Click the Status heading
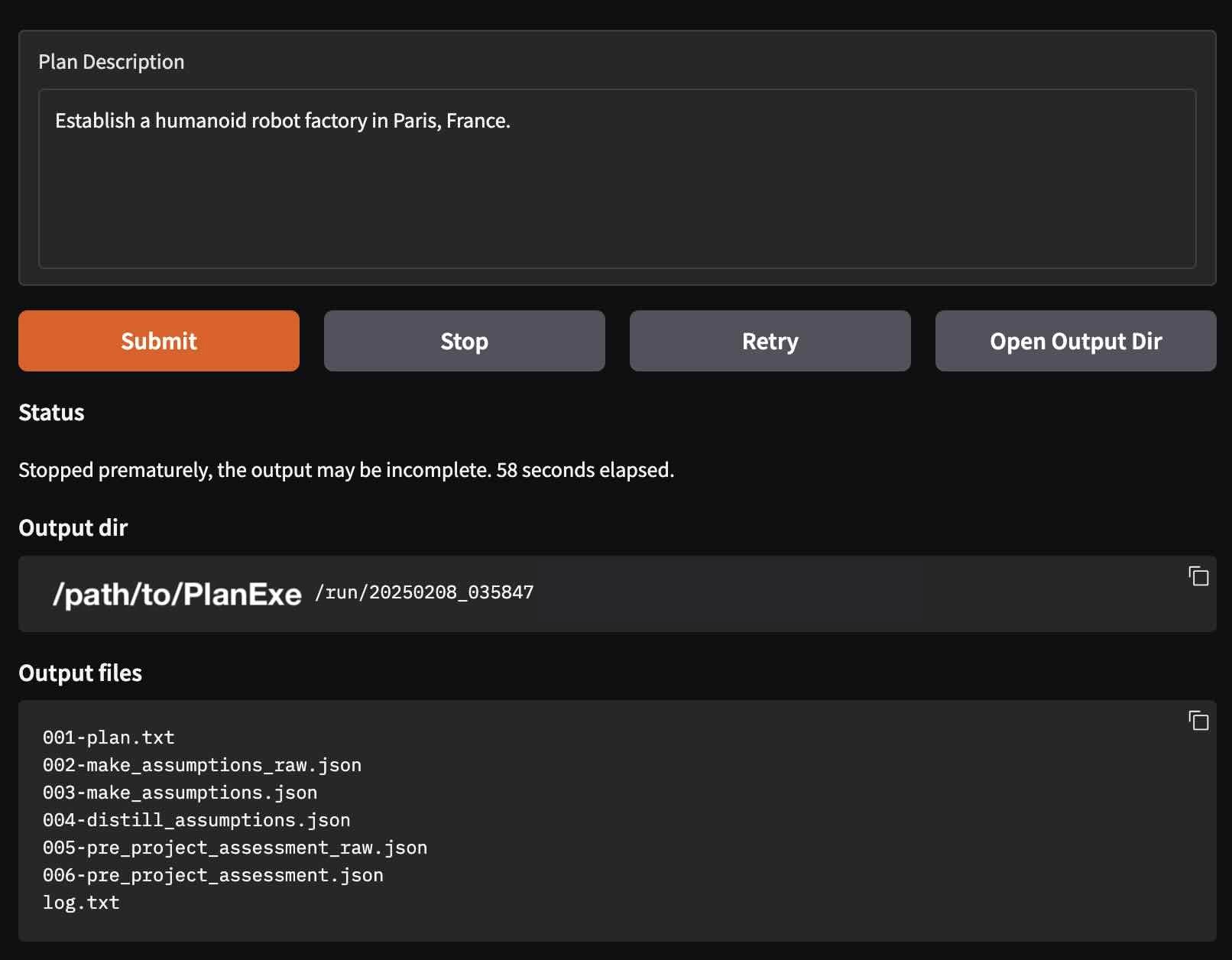The height and width of the screenshot is (960, 1232). pyautogui.click(x=51, y=413)
